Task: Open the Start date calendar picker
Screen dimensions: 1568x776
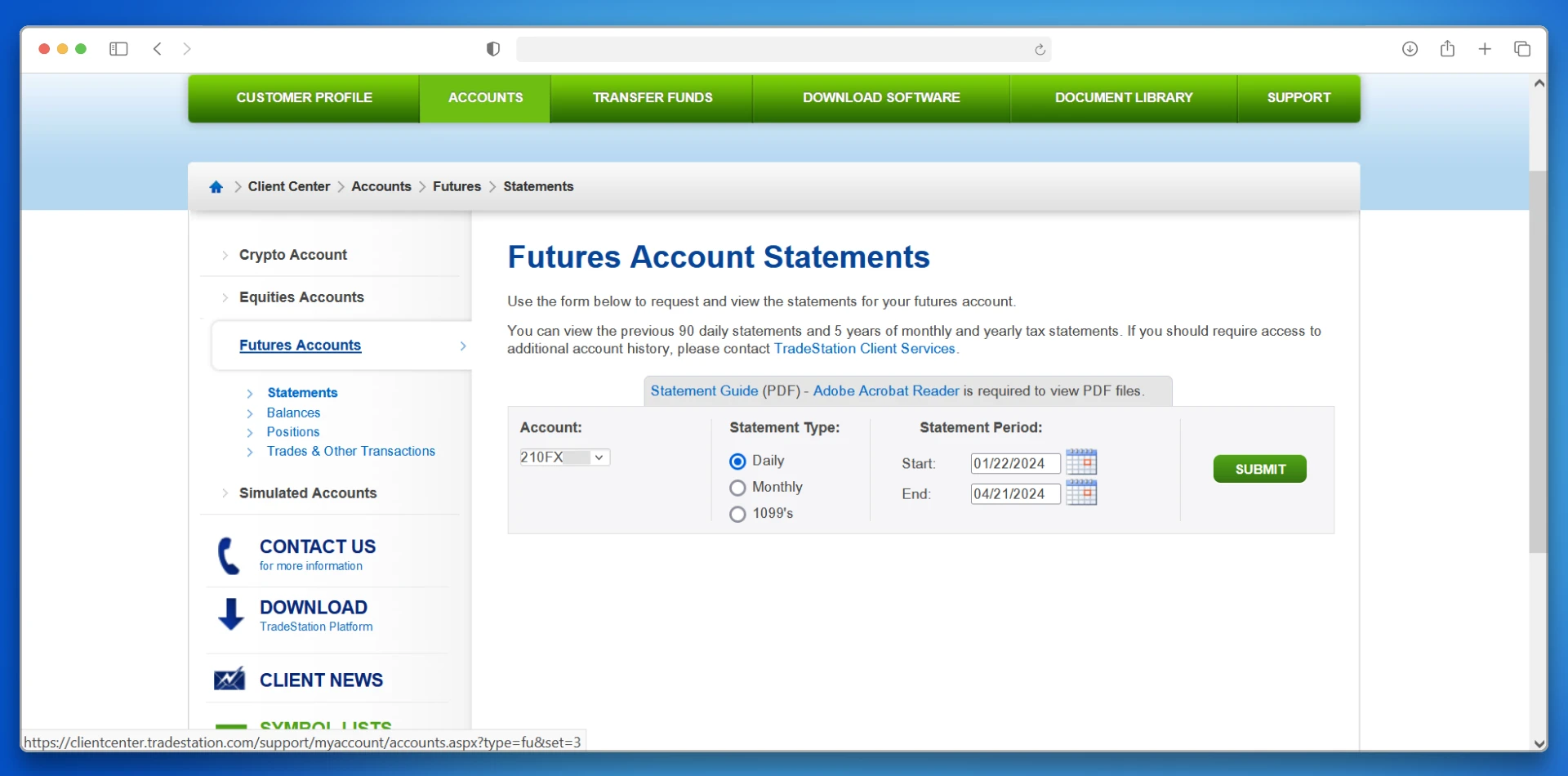Action: [x=1080, y=462]
